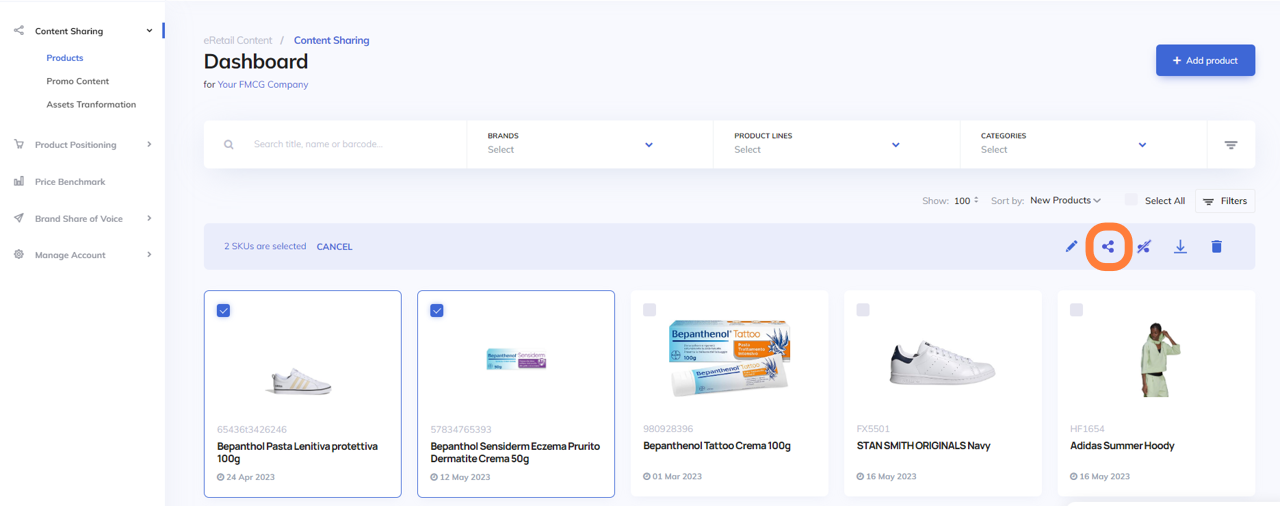Click the code HF1654
Viewport: 1280px width, 506px height.
1087,429
